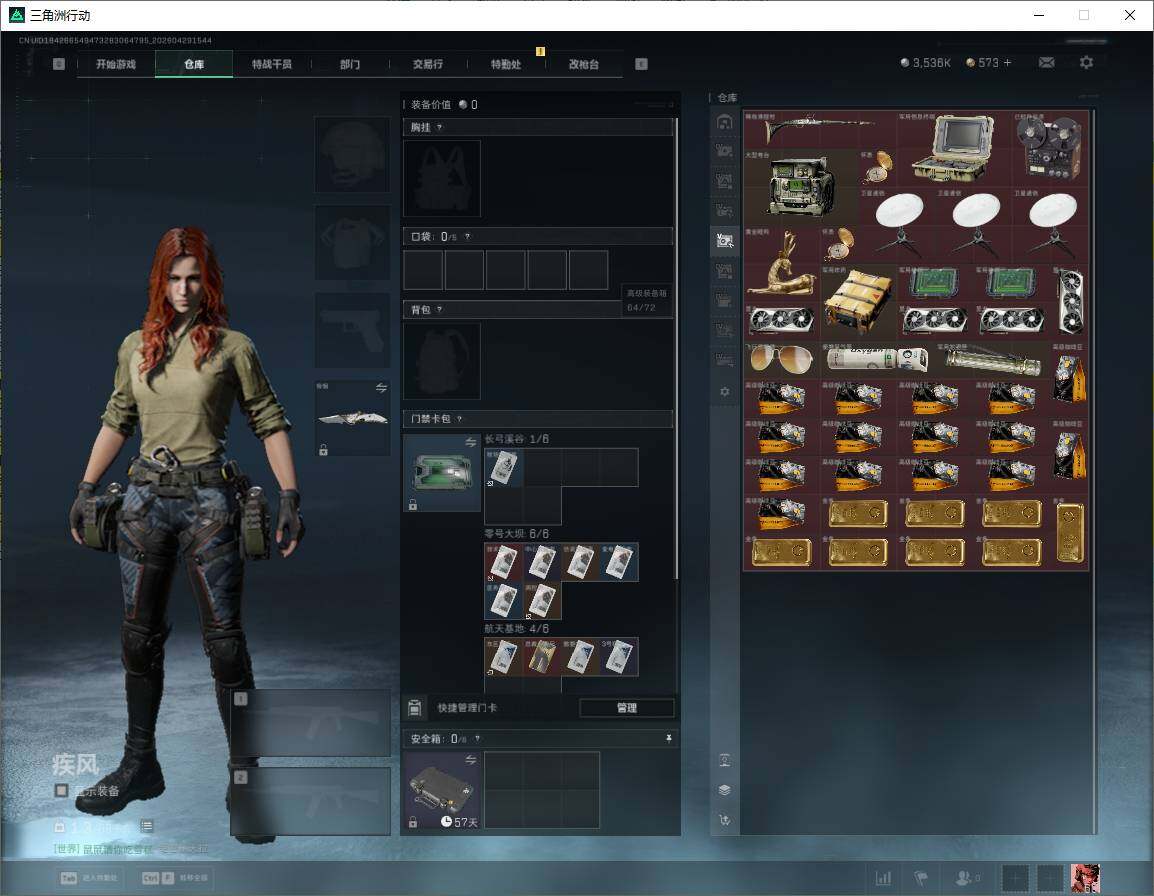This screenshot has width=1154, height=896.
Task: Click the [世界] chat message line
Action: click(x=131, y=849)
